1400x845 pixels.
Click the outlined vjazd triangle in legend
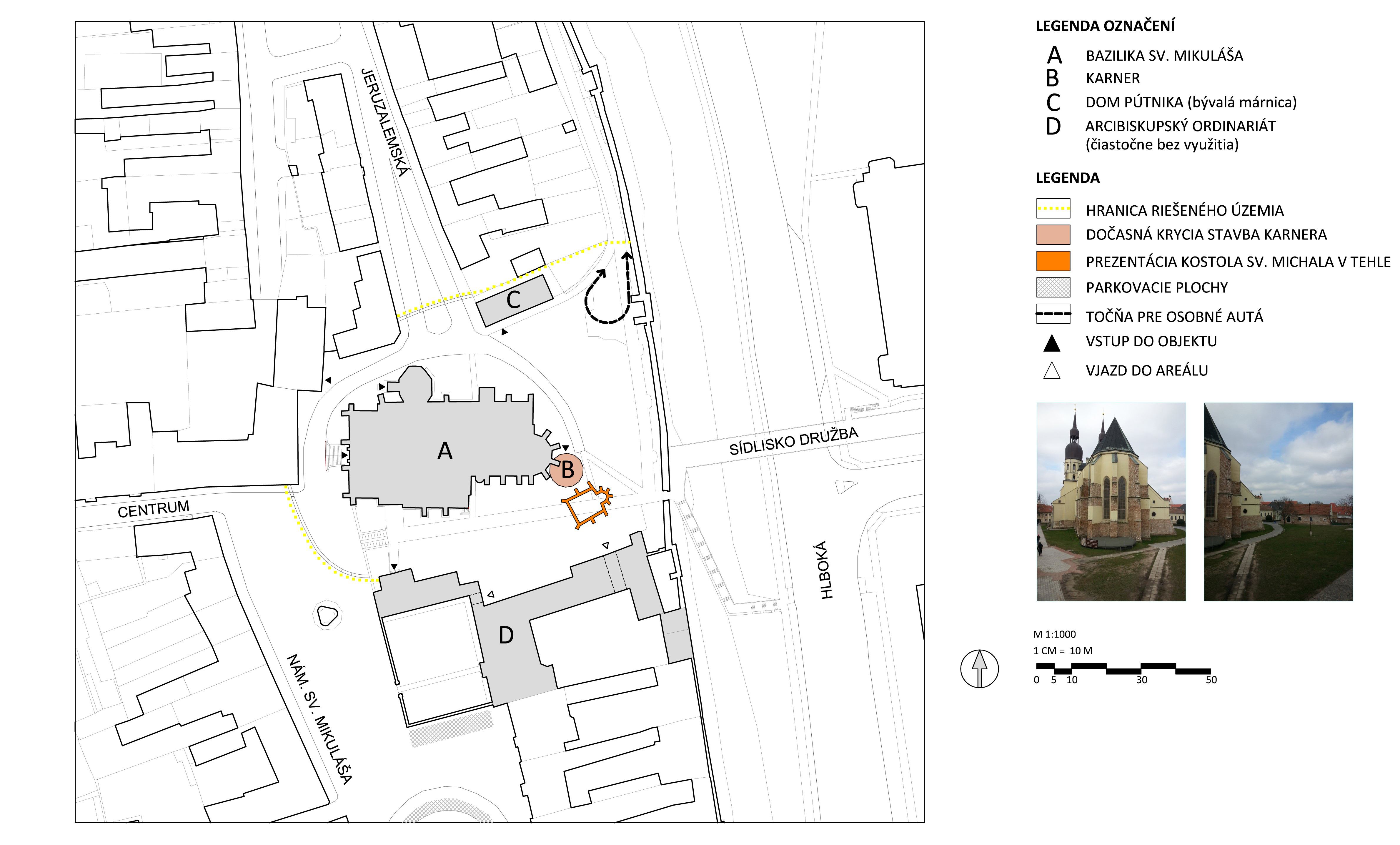pos(1052,371)
